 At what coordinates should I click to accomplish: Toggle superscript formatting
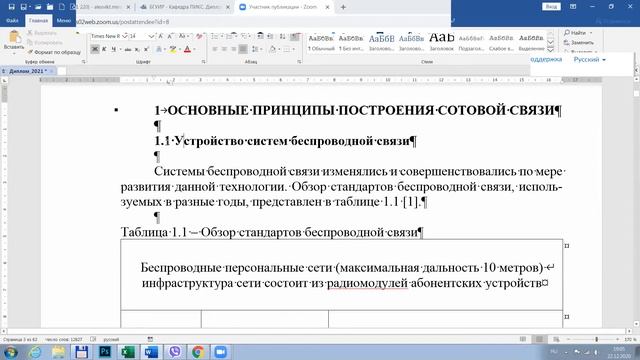click(x=146, y=49)
